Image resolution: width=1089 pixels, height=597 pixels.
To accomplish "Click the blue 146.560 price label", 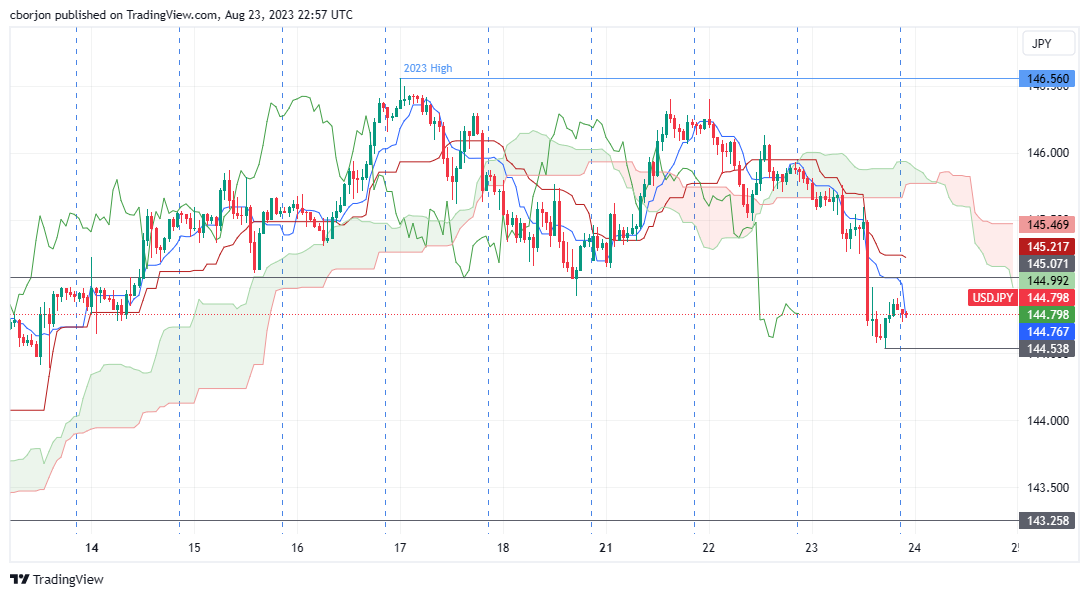I will (x=1044, y=79).
